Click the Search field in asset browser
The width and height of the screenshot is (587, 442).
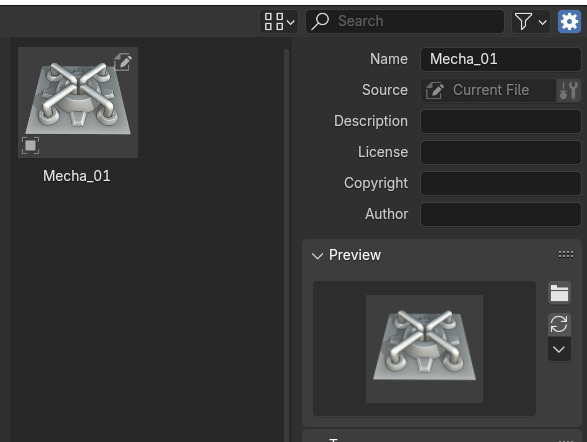click(x=405, y=21)
